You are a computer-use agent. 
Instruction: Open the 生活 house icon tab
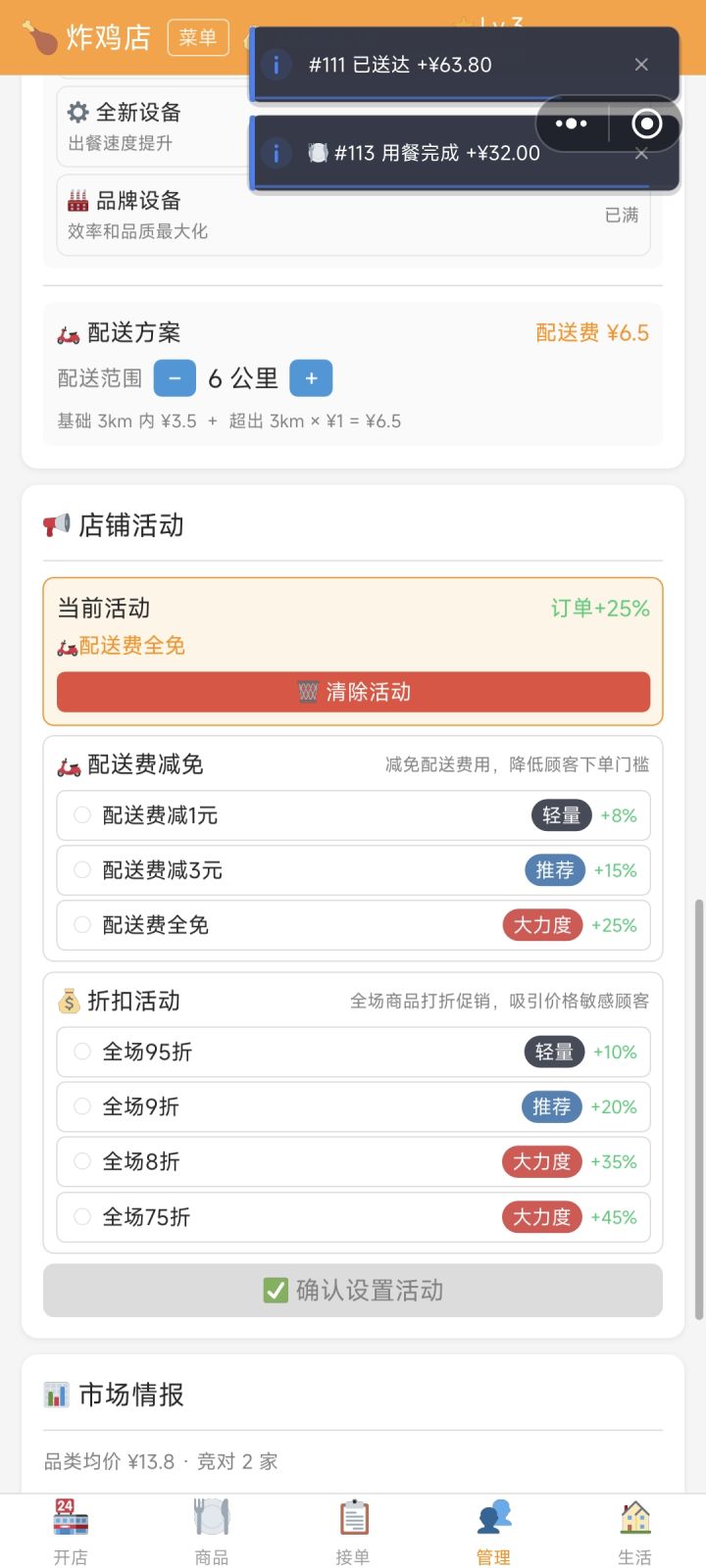pyautogui.click(x=635, y=1517)
